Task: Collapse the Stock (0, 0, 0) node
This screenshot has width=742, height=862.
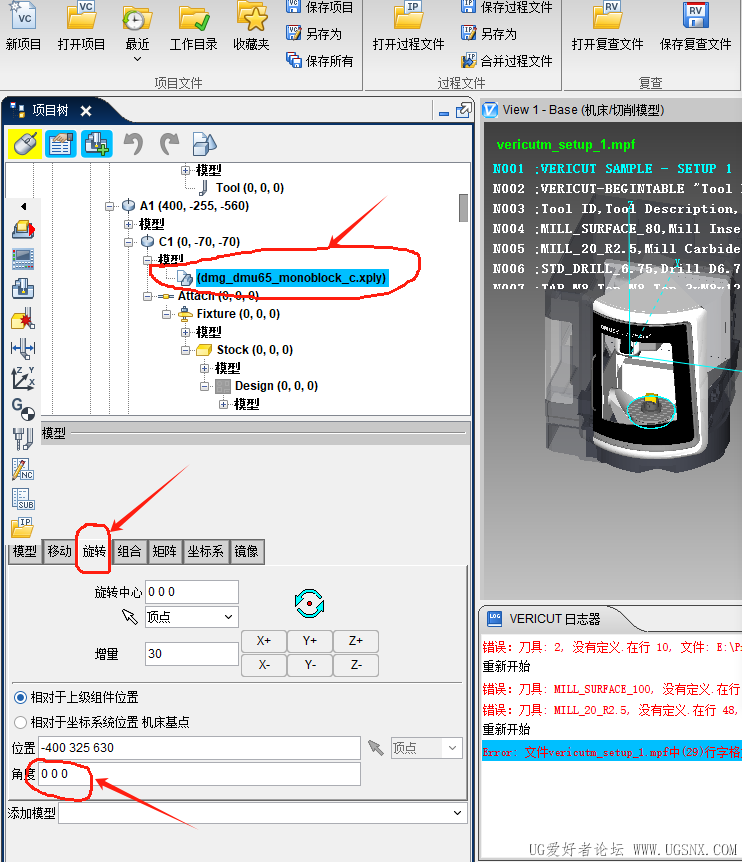Action: coord(185,350)
